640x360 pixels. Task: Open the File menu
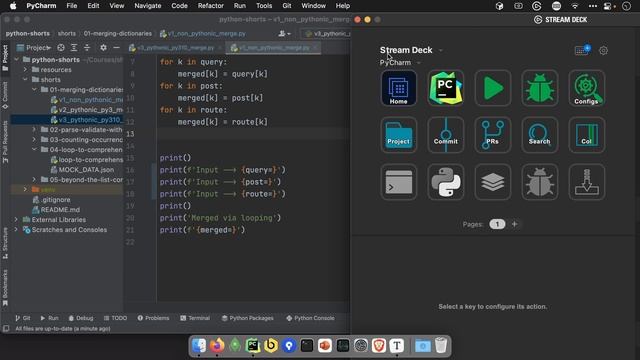(x=72, y=6)
